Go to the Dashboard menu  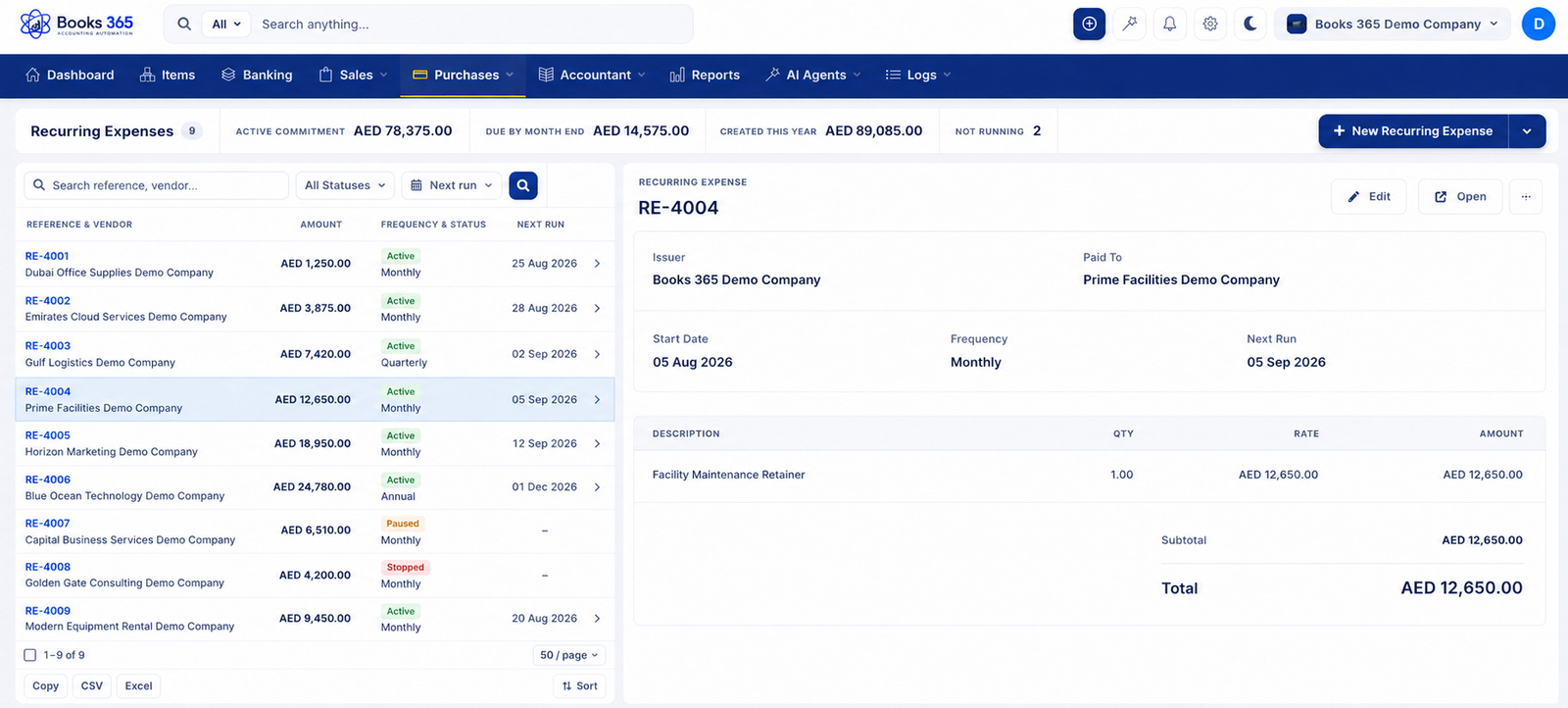pyautogui.click(x=70, y=76)
